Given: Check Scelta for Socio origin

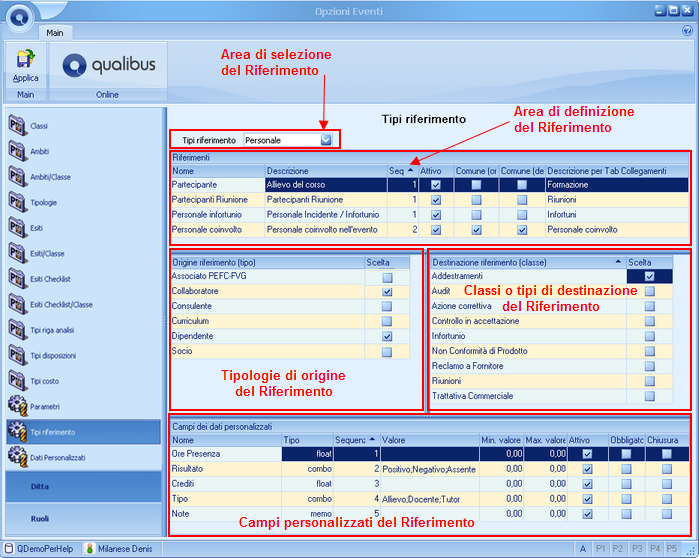Looking at the screenshot, I should tap(387, 352).
